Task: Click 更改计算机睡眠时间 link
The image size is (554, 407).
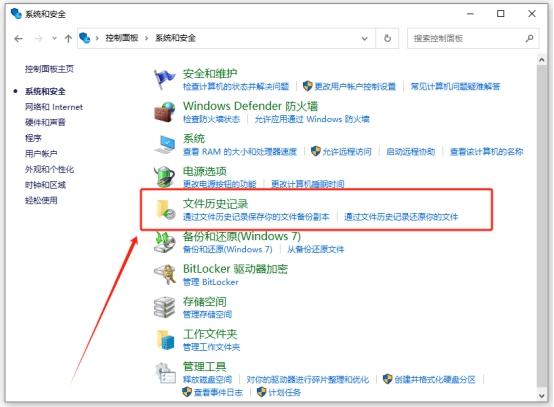Action: click(x=307, y=184)
